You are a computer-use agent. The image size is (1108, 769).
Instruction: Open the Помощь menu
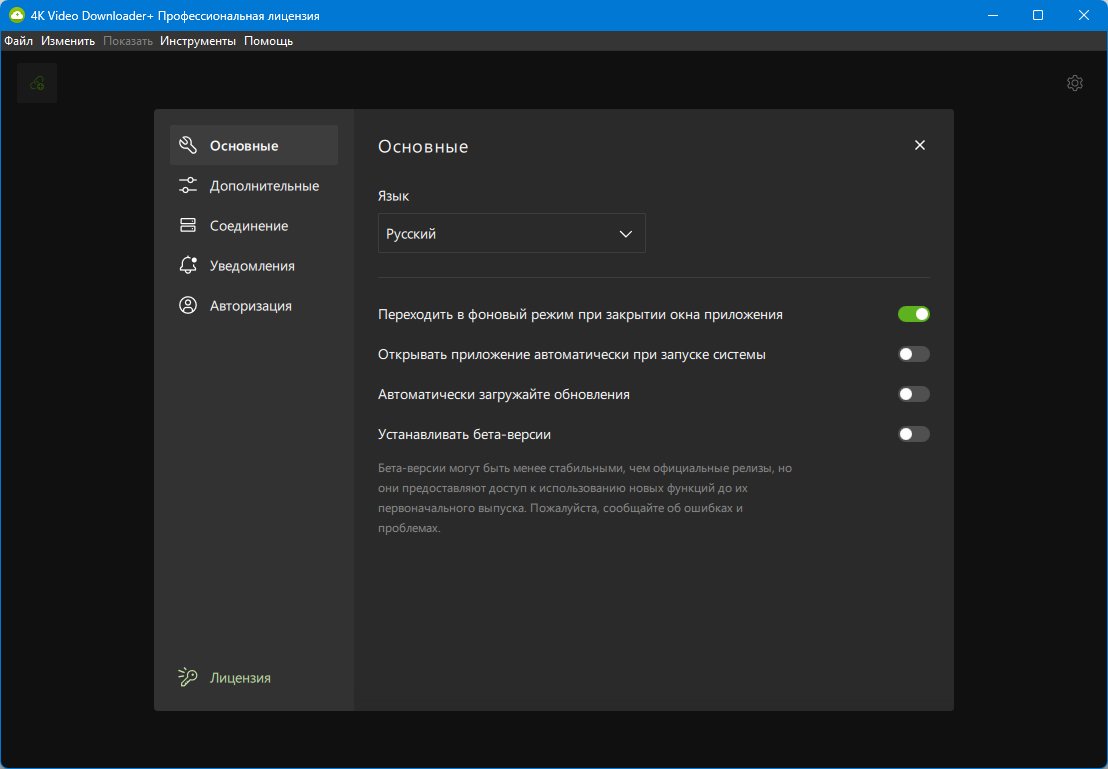tap(269, 41)
